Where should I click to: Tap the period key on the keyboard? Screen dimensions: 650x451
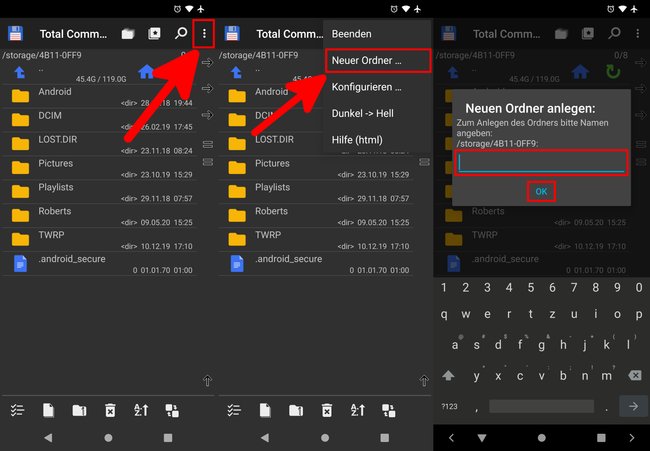tap(606, 408)
